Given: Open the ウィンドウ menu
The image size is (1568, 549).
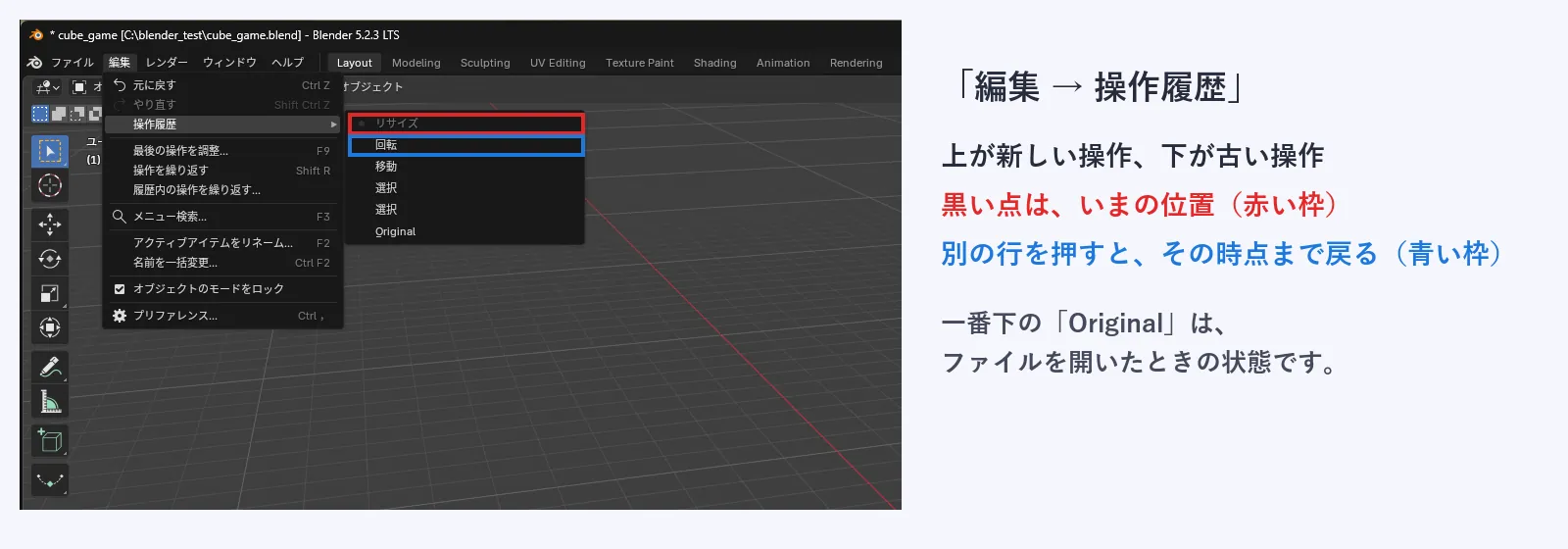Looking at the screenshot, I should pos(229,62).
